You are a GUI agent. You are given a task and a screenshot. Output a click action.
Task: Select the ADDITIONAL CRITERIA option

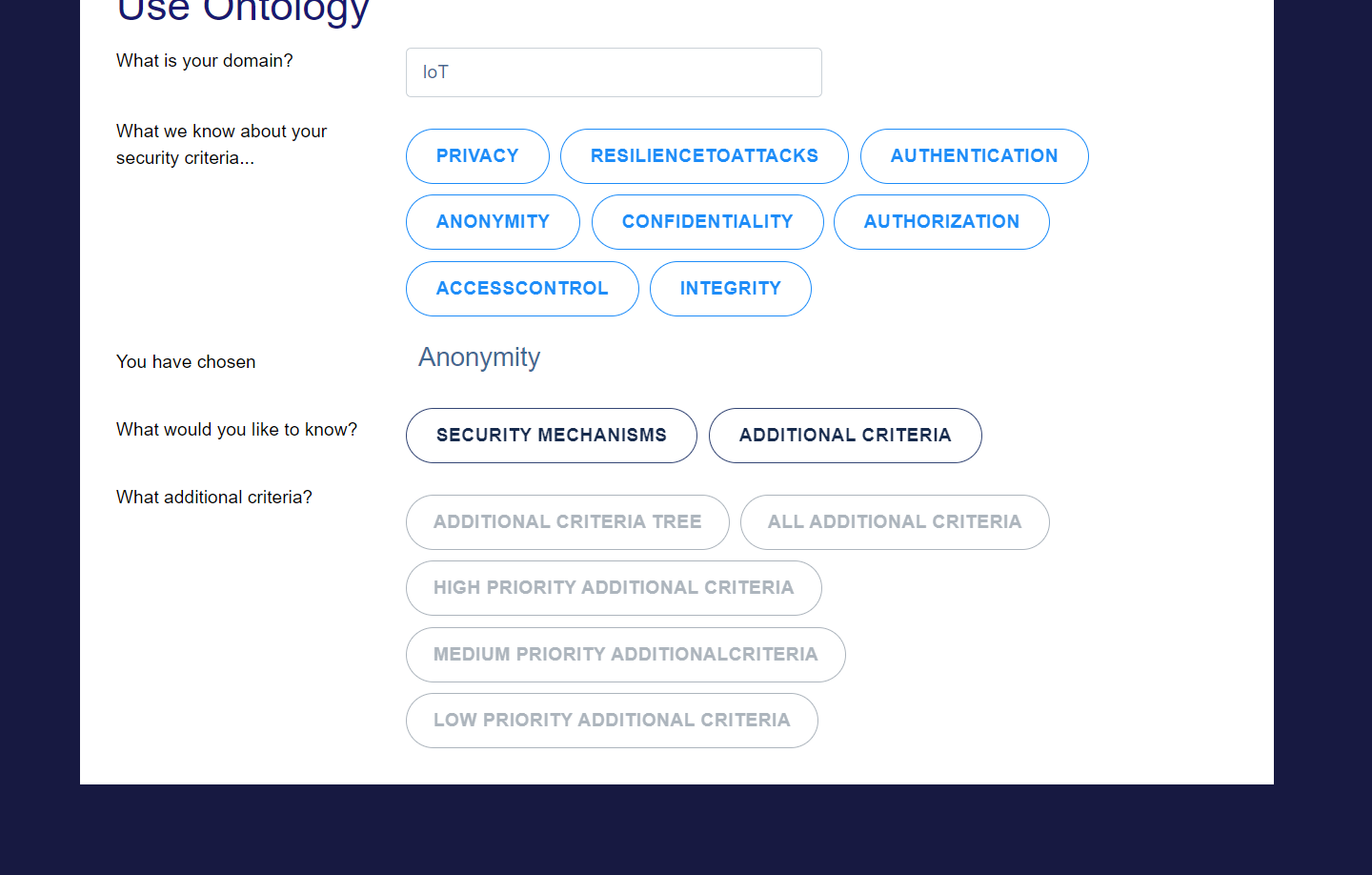tap(844, 435)
